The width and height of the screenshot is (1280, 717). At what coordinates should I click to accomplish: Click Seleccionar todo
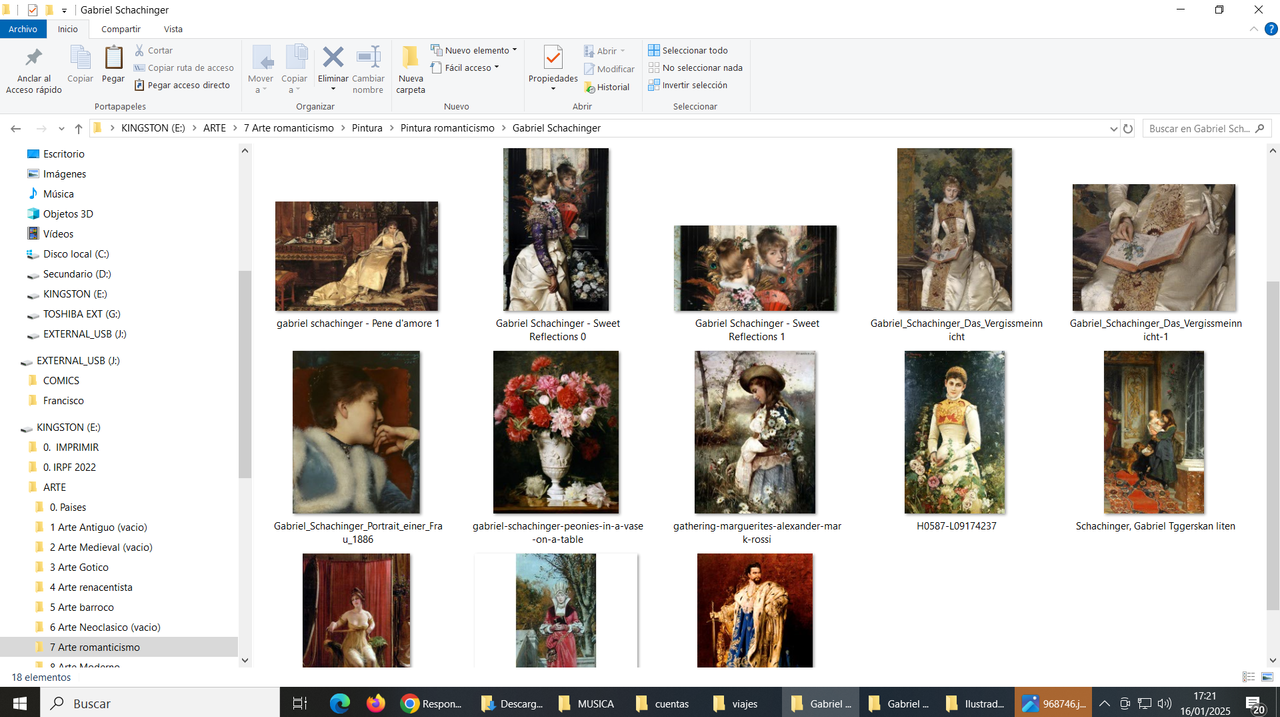pos(688,50)
